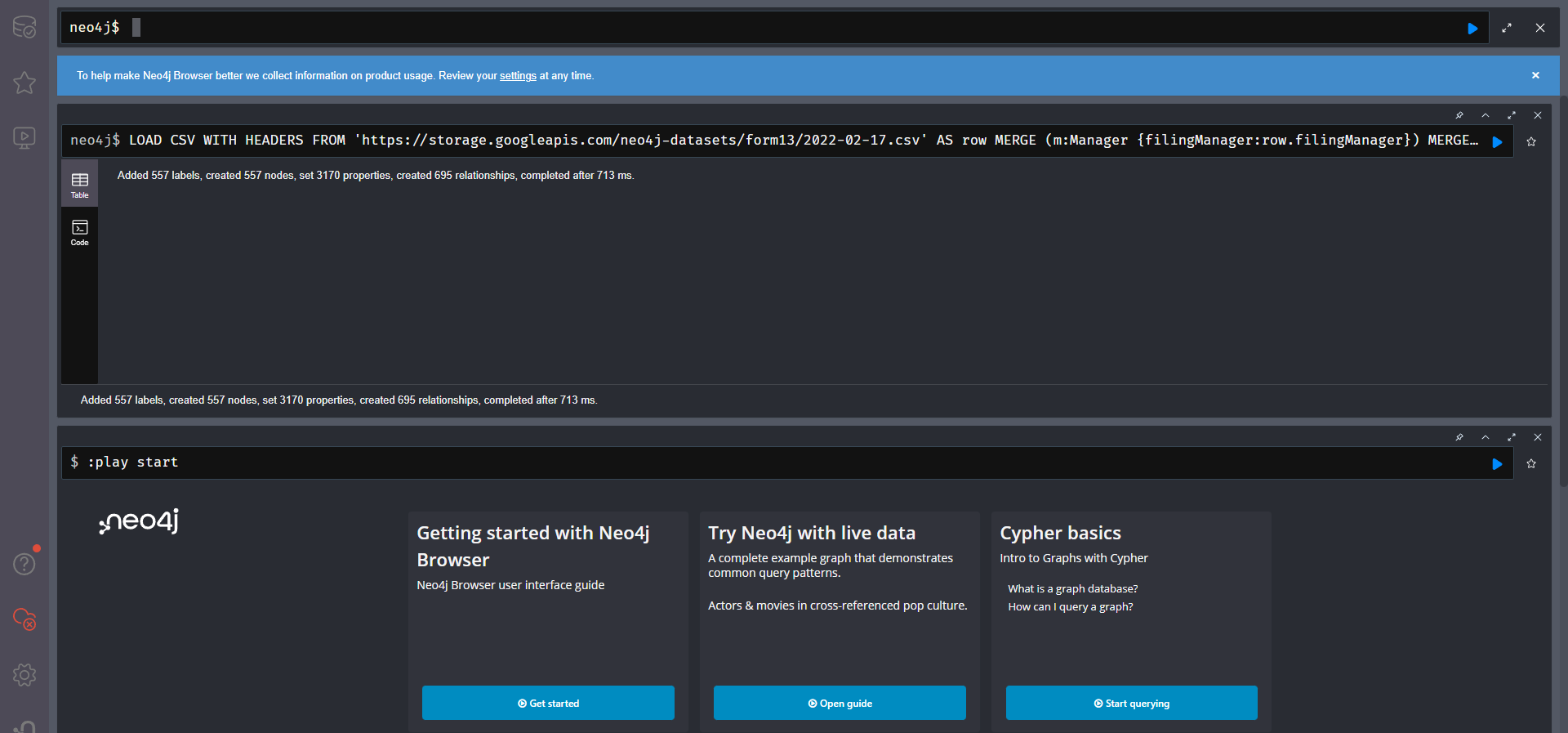Fullscreen the LOAD CSV result frame
Viewport: 1568px width, 733px height.
coord(1512,115)
